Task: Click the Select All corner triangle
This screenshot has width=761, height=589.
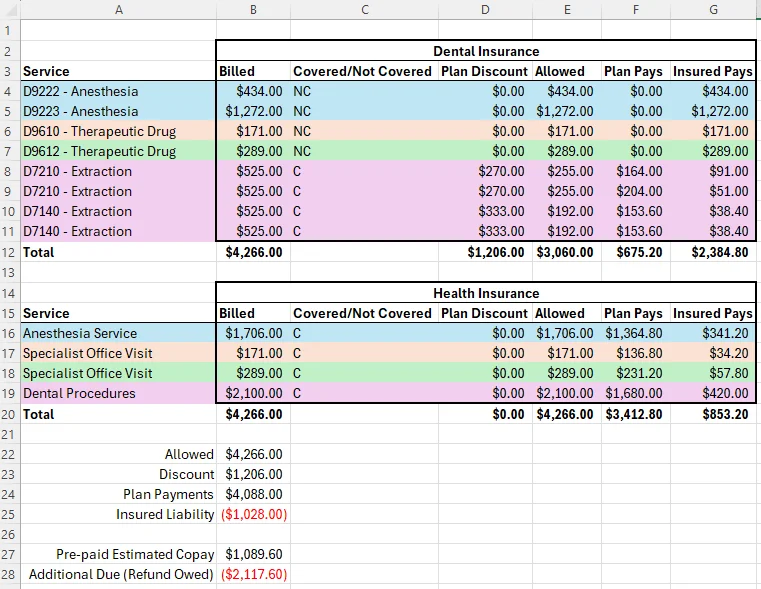Action: point(10,10)
